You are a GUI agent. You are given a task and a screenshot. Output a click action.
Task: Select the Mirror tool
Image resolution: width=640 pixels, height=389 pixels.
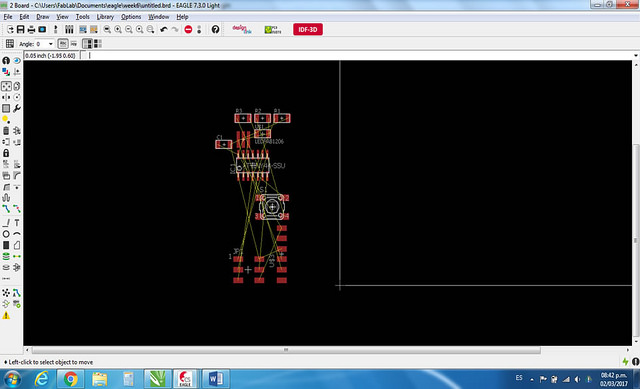[6, 97]
